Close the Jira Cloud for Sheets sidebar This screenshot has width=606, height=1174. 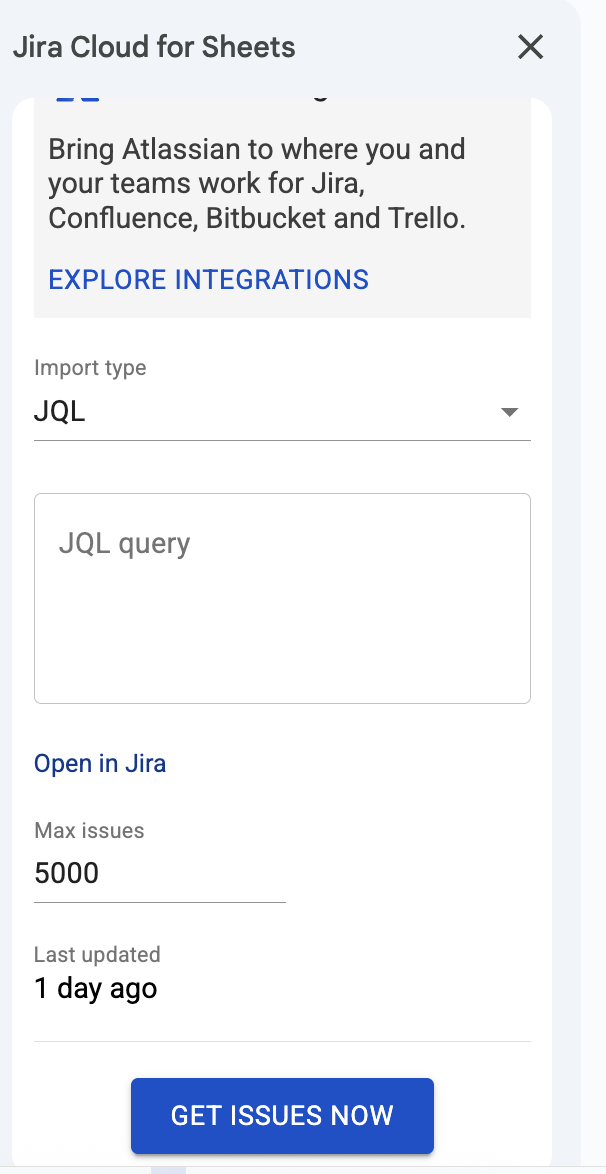click(530, 47)
